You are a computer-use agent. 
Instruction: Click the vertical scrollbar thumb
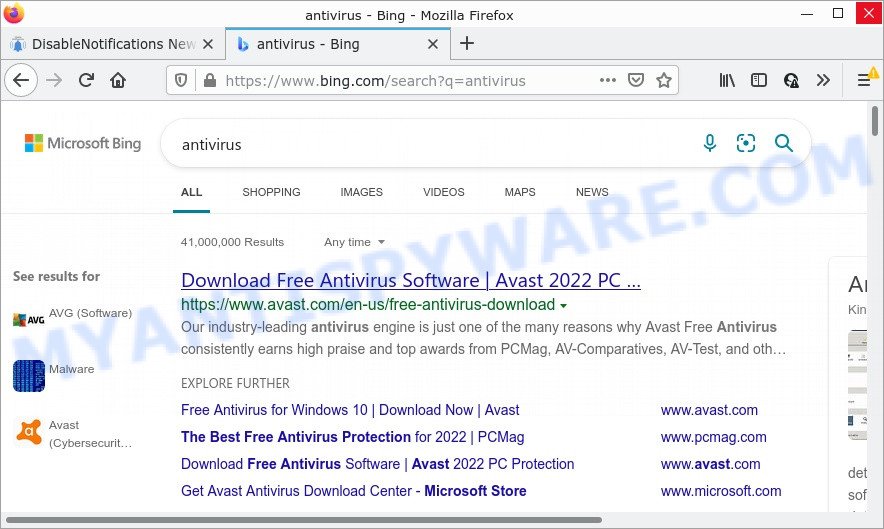point(875,121)
